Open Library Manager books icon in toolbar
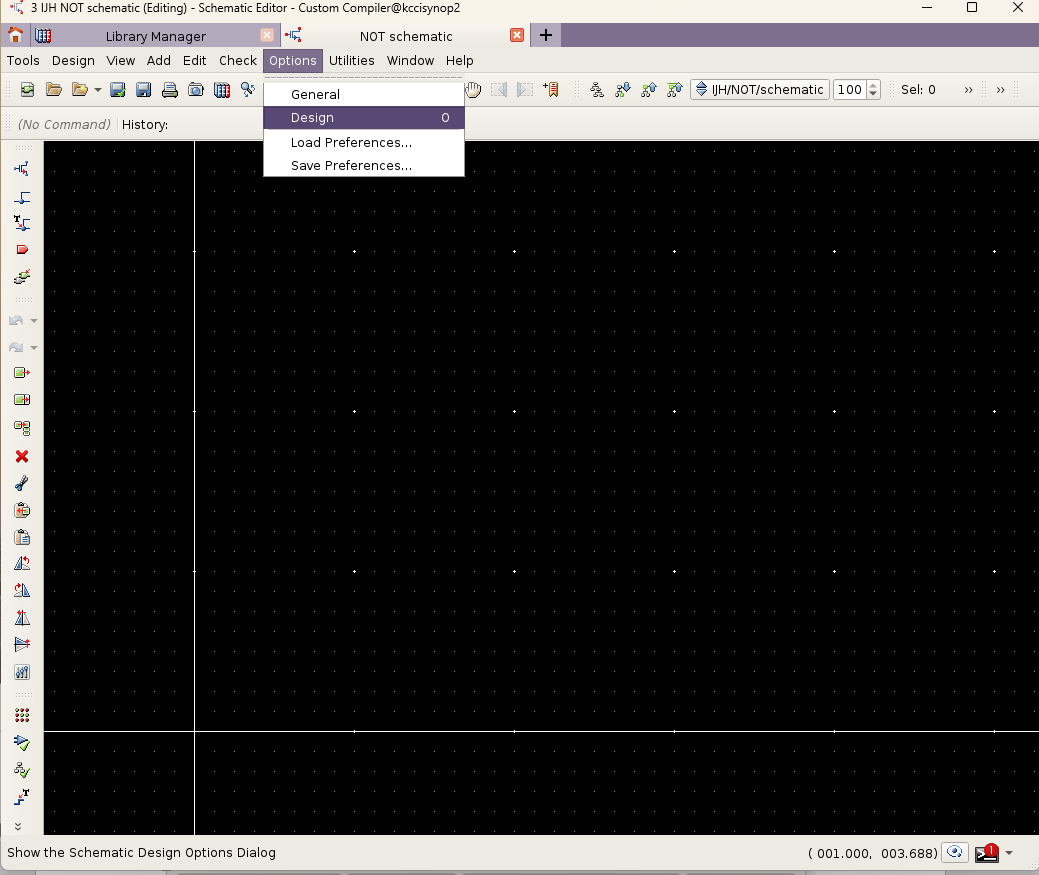 point(222,89)
